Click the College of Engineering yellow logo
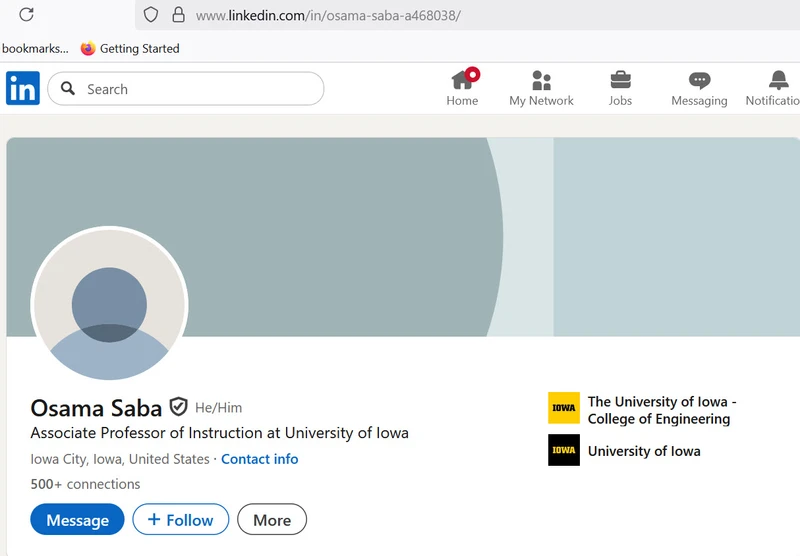Image resolution: width=800 pixels, height=556 pixels. (x=564, y=408)
